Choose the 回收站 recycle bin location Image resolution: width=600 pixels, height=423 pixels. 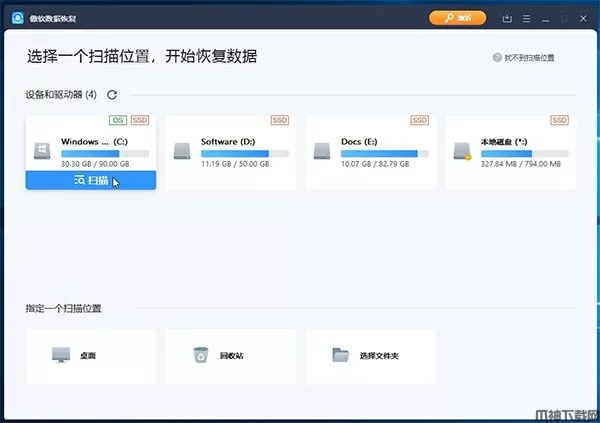[x=231, y=356]
